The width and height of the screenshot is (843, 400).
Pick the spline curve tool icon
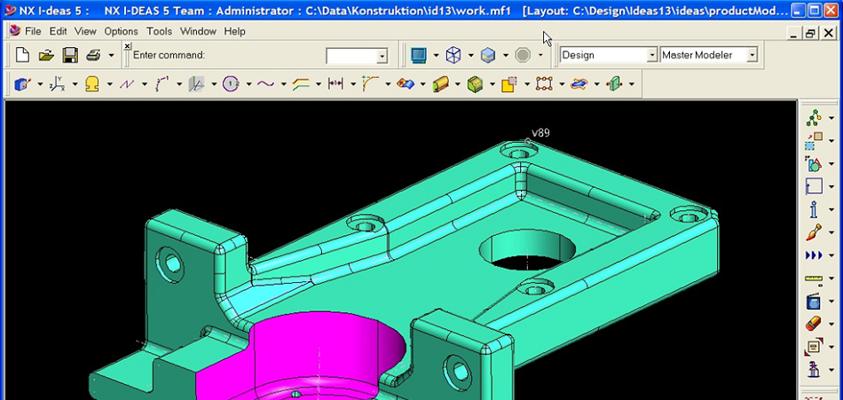(x=266, y=84)
